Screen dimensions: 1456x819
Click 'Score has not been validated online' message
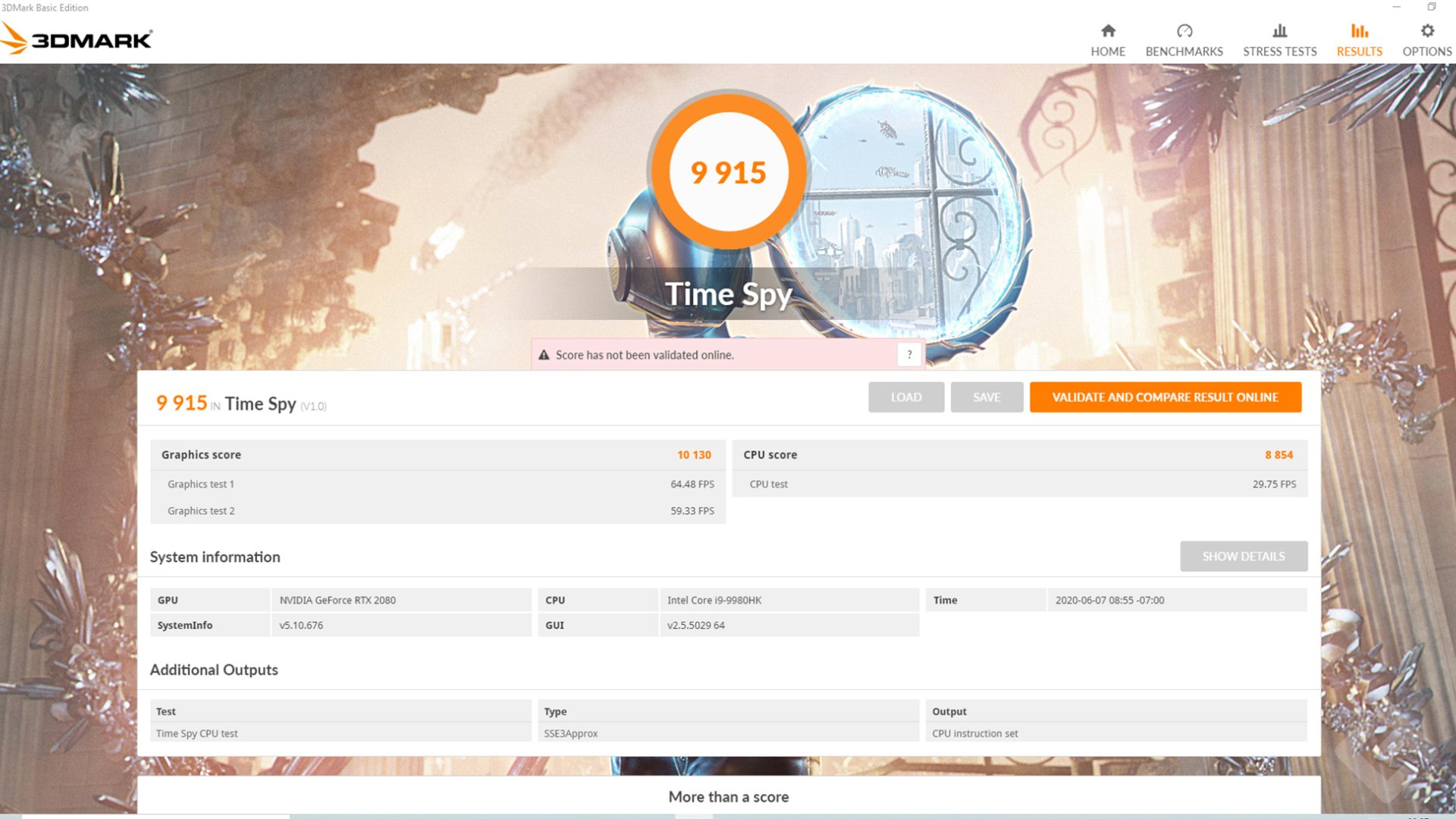pos(645,355)
